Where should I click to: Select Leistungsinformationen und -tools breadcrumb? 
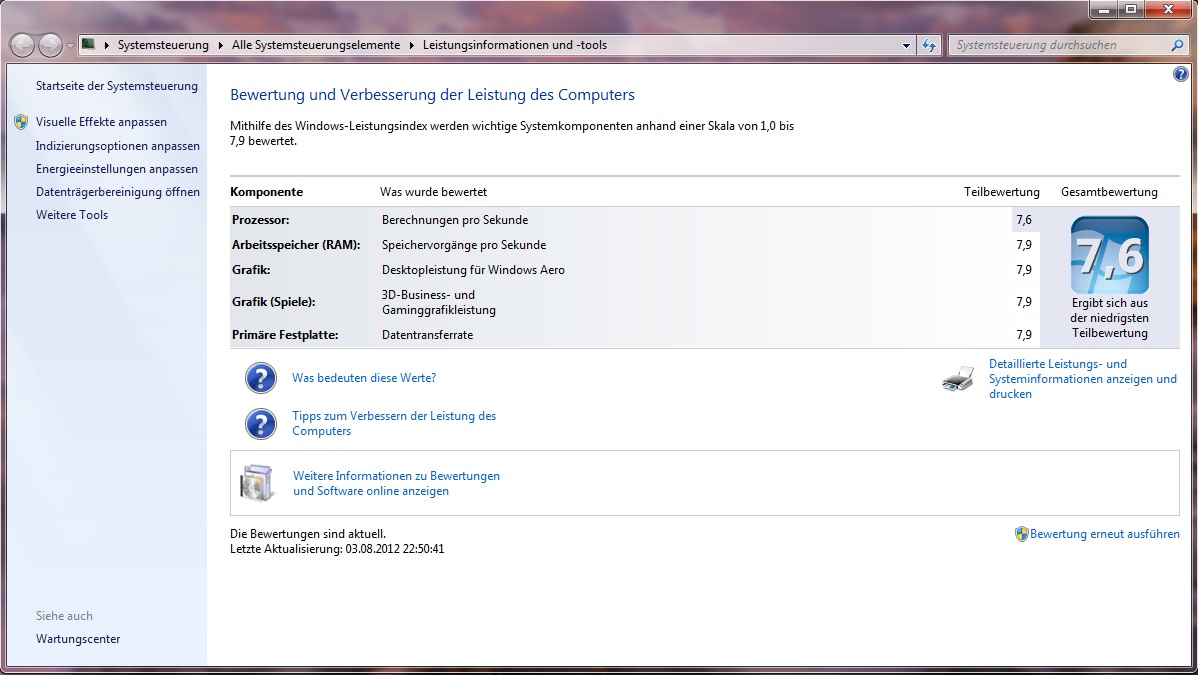(514, 45)
